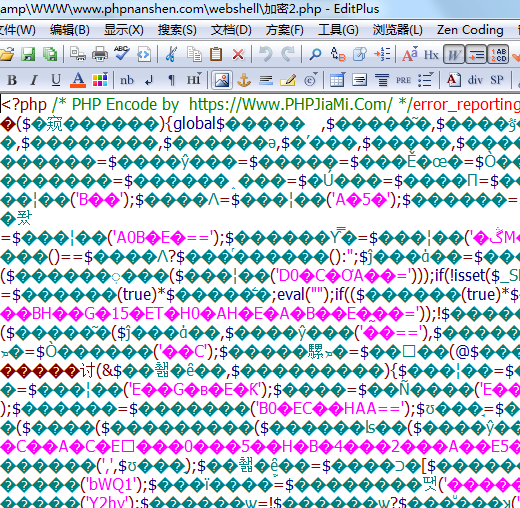This screenshot has width=520, height=508.
Task: Open the 文档(D) menu
Action: 231,30
